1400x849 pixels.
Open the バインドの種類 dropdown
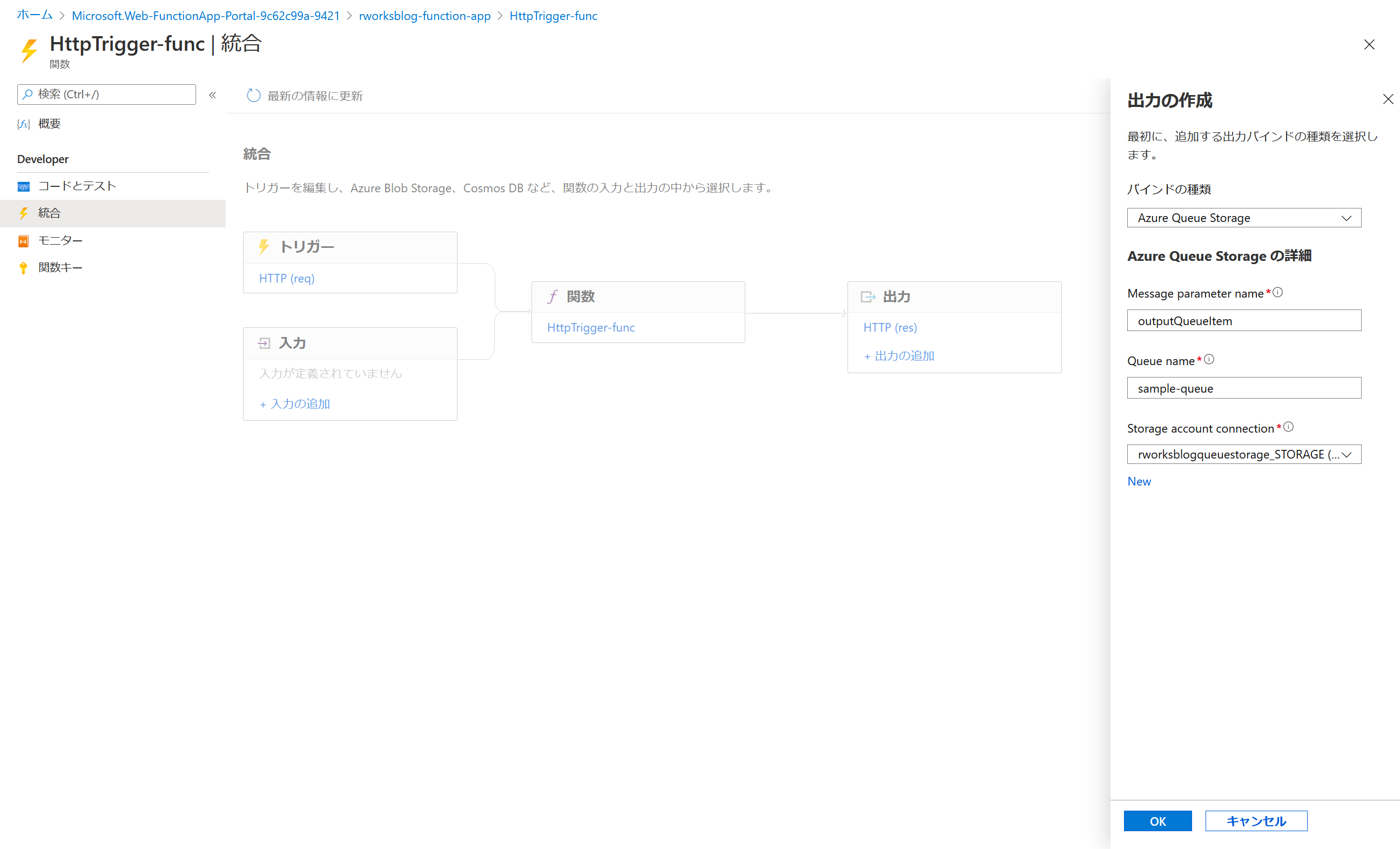(x=1244, y=218)
